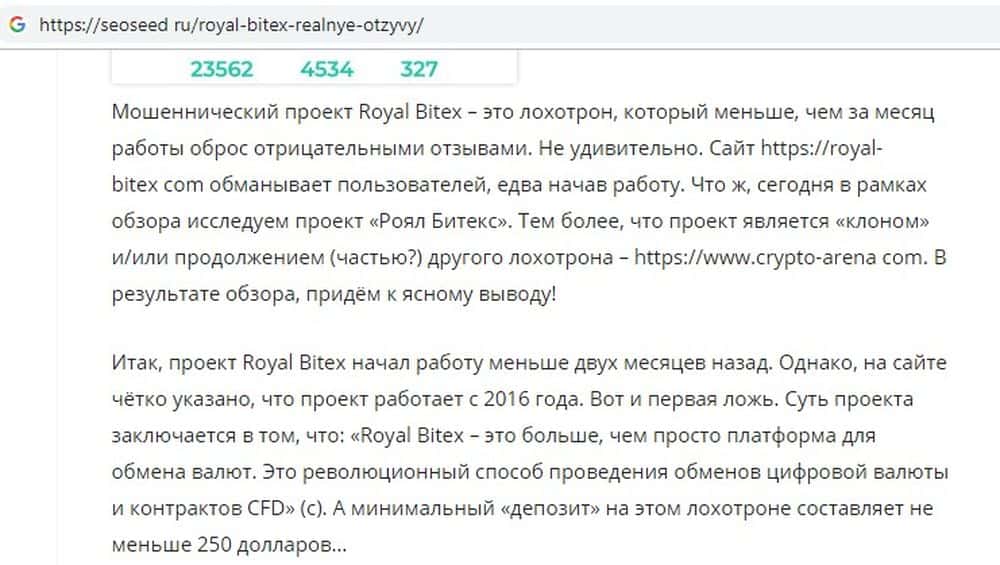Click the words 'отрицательными отзывами'
1000x565 pixels.
[x=393, y=149]
